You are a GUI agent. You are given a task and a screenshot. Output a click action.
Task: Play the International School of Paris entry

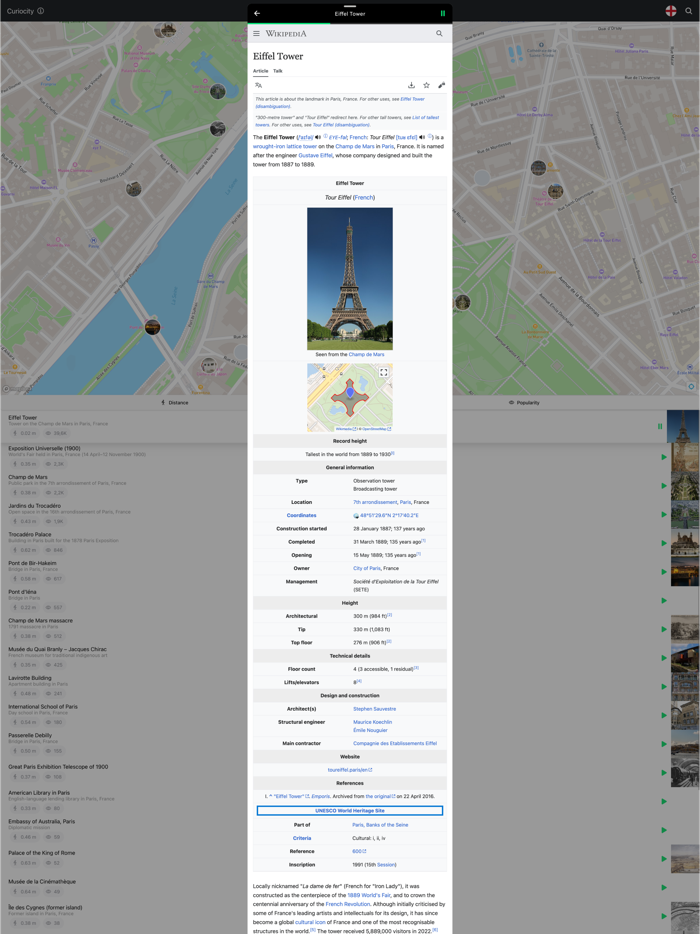664,715
